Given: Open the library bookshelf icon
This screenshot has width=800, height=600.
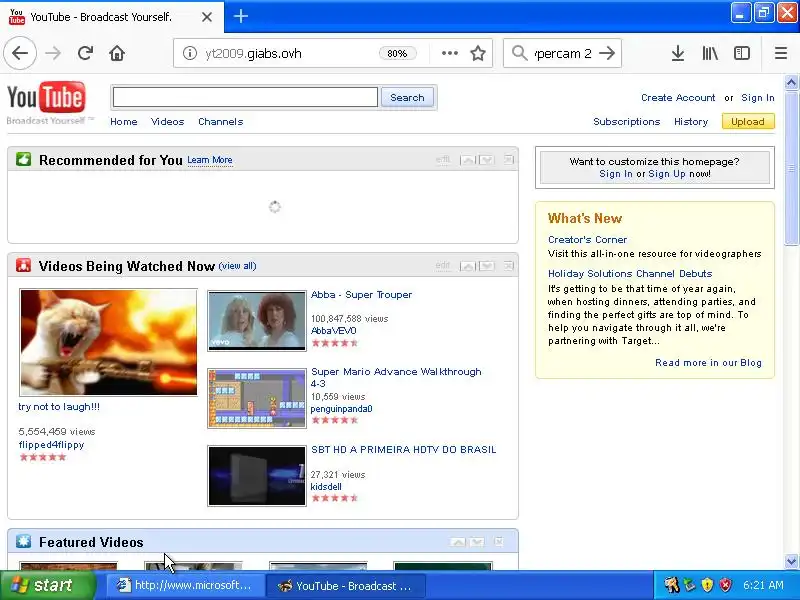Looking at the screenshot, I should 710,53.
